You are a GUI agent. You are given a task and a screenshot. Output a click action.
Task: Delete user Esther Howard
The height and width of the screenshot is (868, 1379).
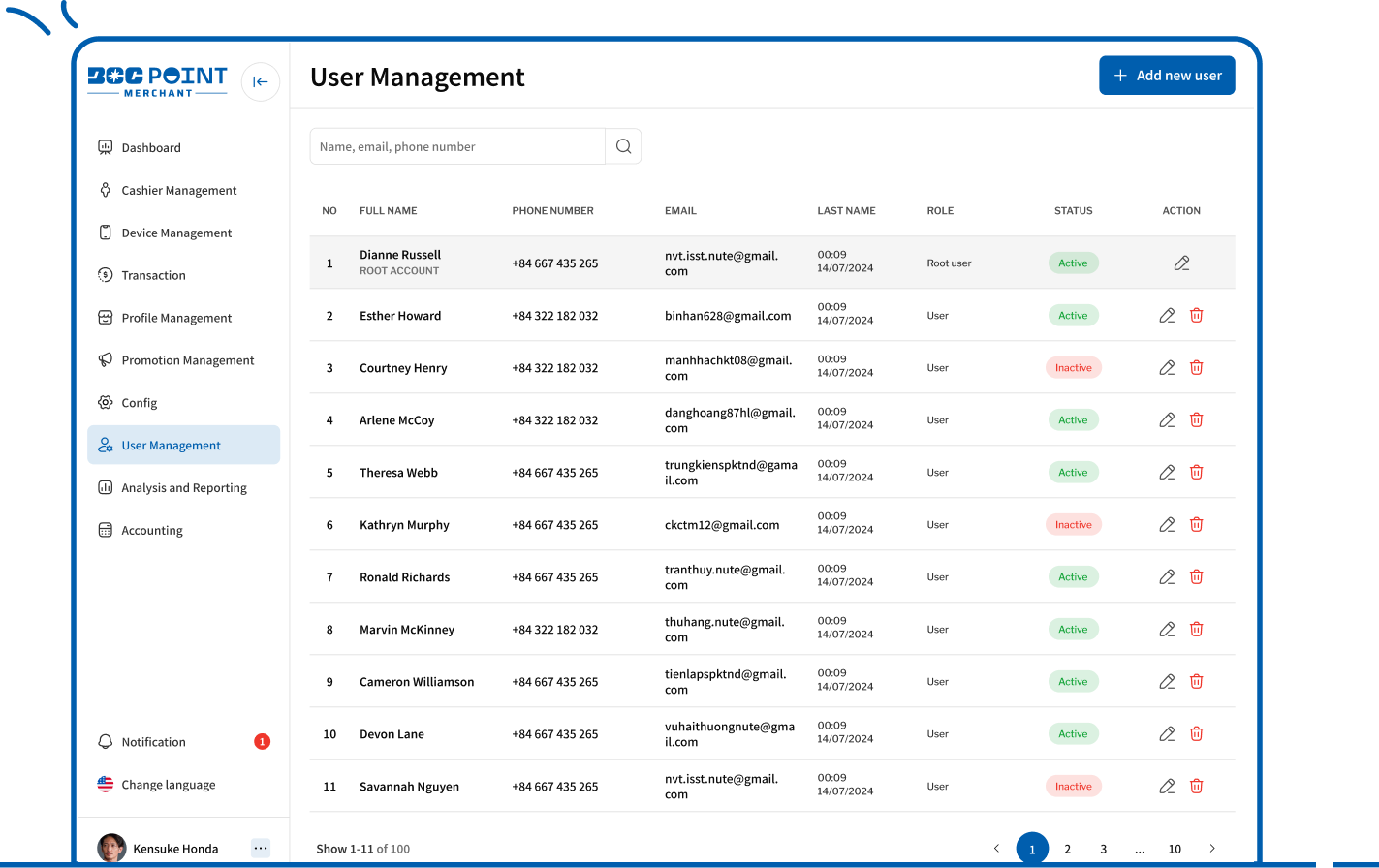tap(1197, 316)
